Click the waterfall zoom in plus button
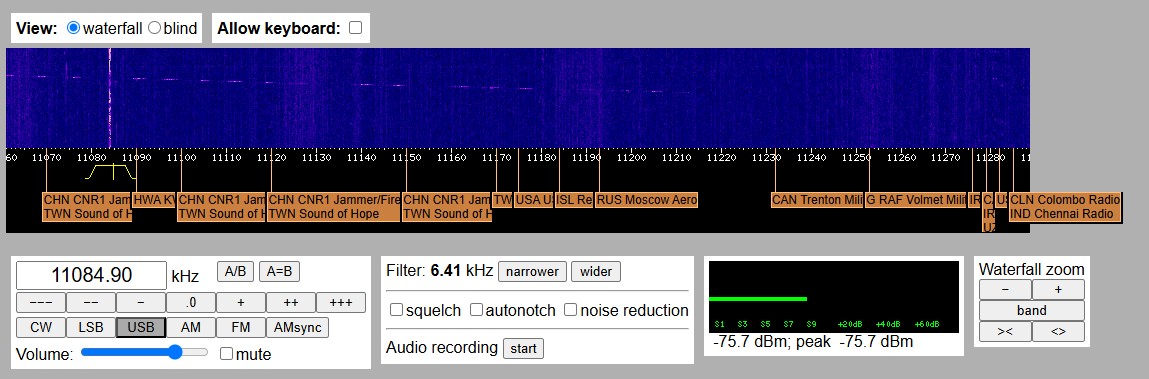The image size is (1149, 379). [1057, 290]
